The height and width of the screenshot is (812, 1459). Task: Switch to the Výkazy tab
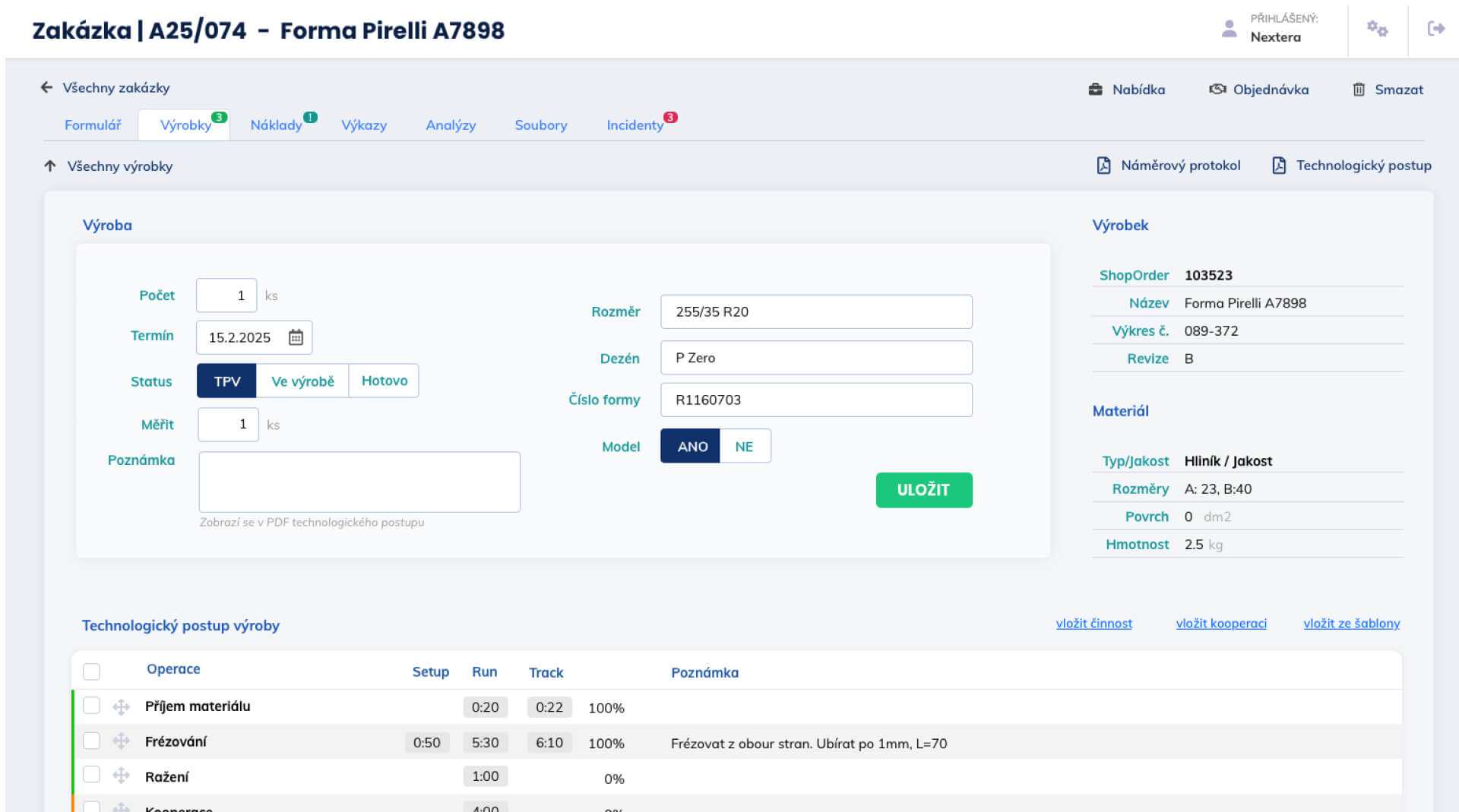point(364,125)
